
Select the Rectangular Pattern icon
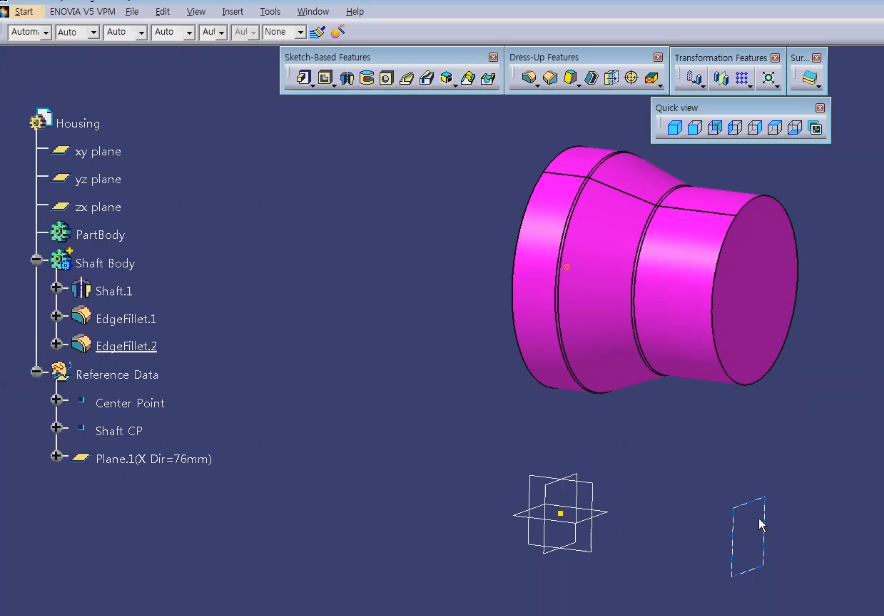coord(741,78)
